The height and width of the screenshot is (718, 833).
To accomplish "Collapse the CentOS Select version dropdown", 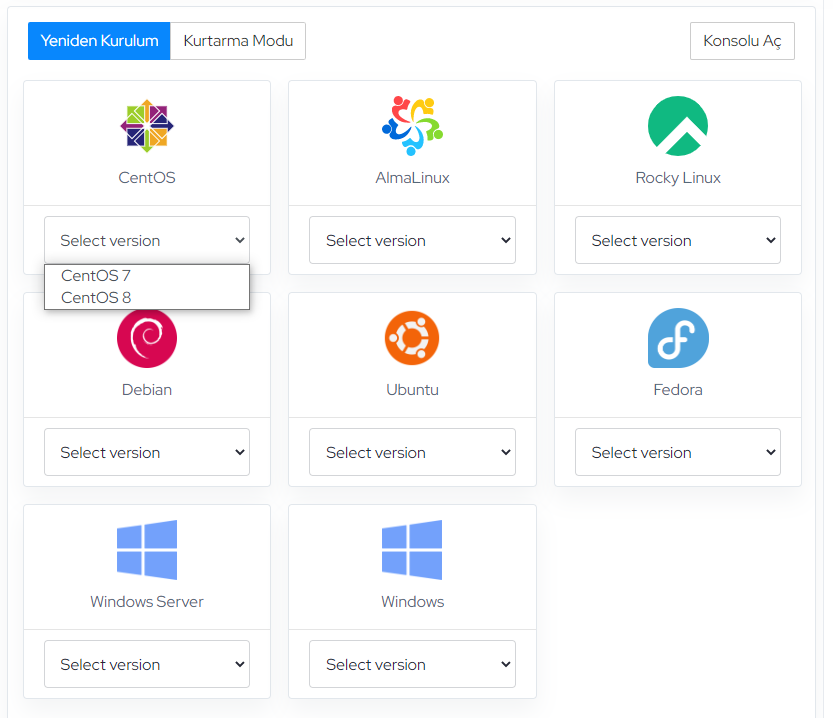I will 147,240.
